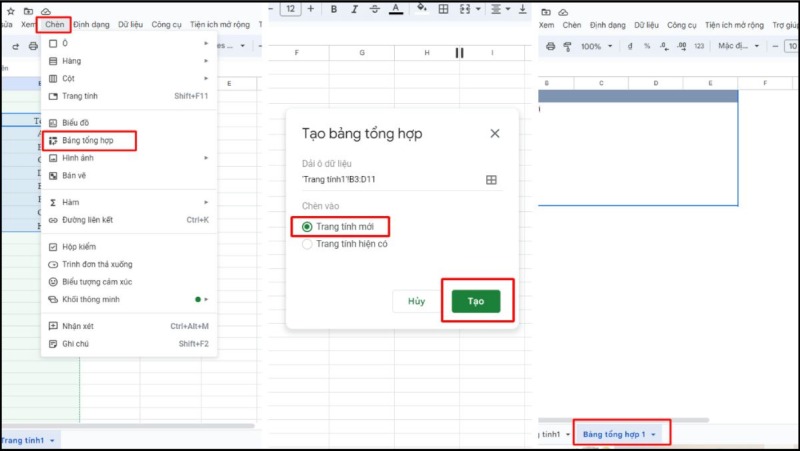Expand the Hàng submenu

(x=206, y=61)
